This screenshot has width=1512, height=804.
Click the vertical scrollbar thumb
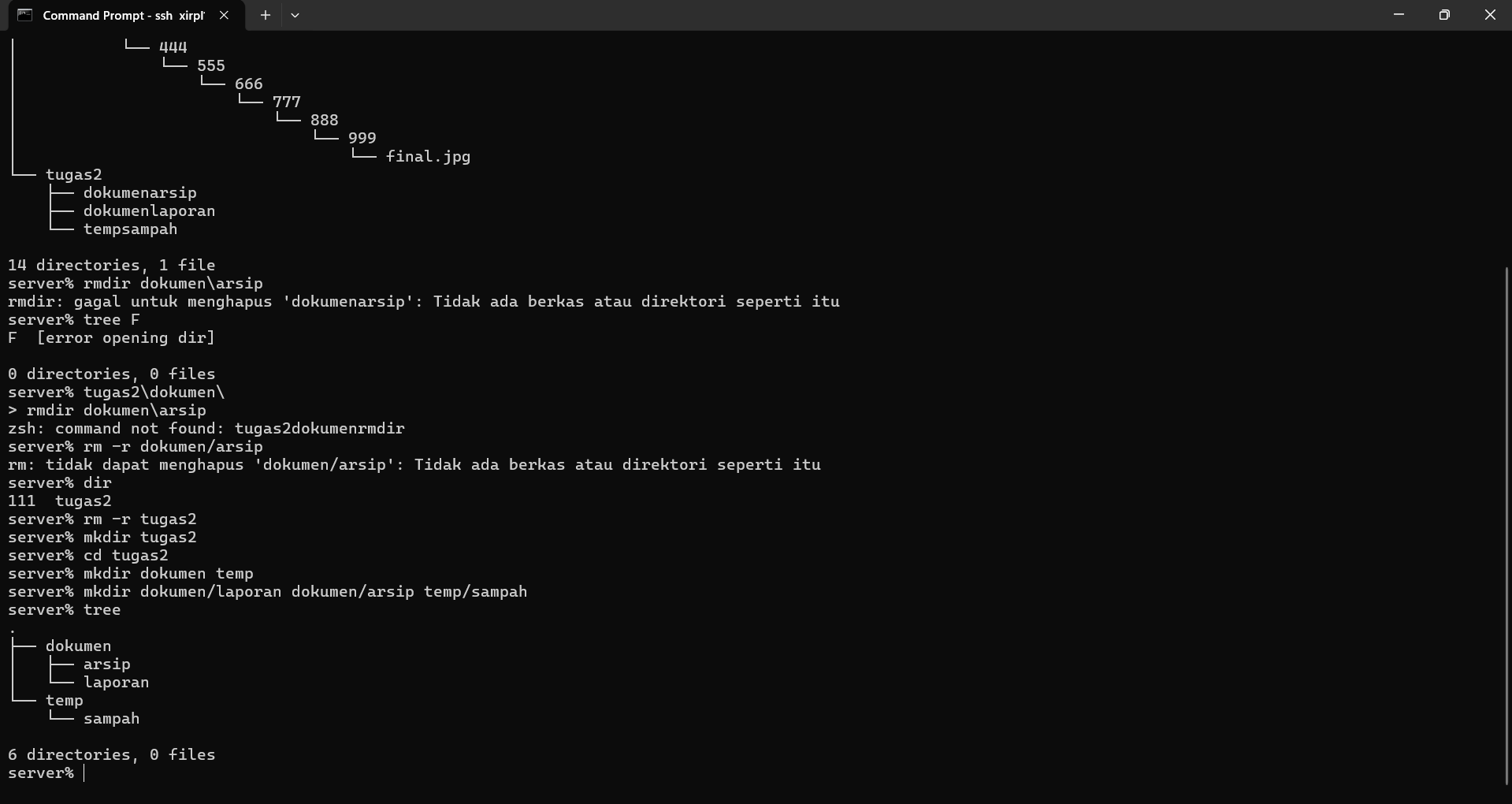click(x=1507, y=525)
